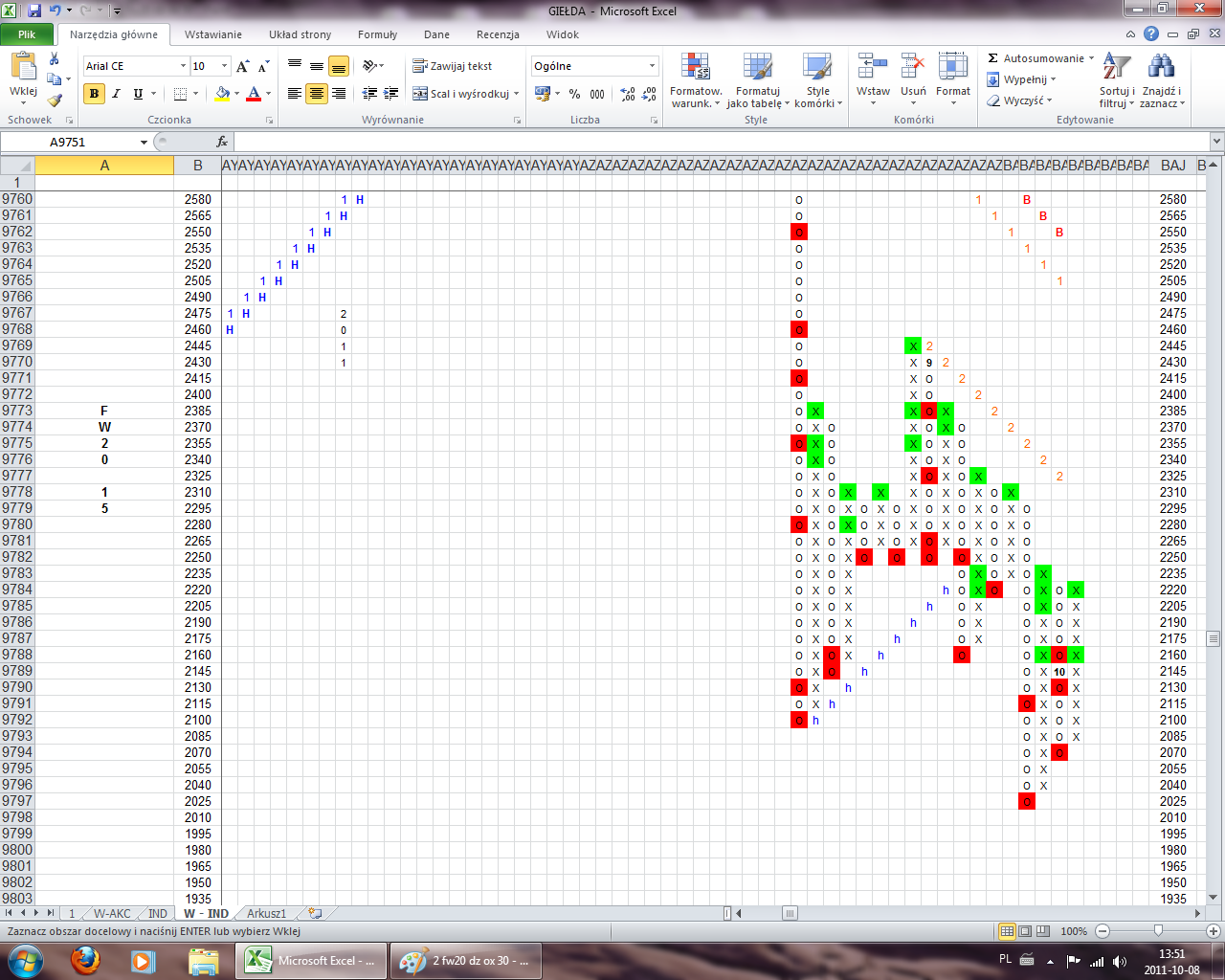Image resolution: width=1225 pixels, height=980 pixels.
Task: Open Firefox from the taskbar
Action: pos(85,960)
